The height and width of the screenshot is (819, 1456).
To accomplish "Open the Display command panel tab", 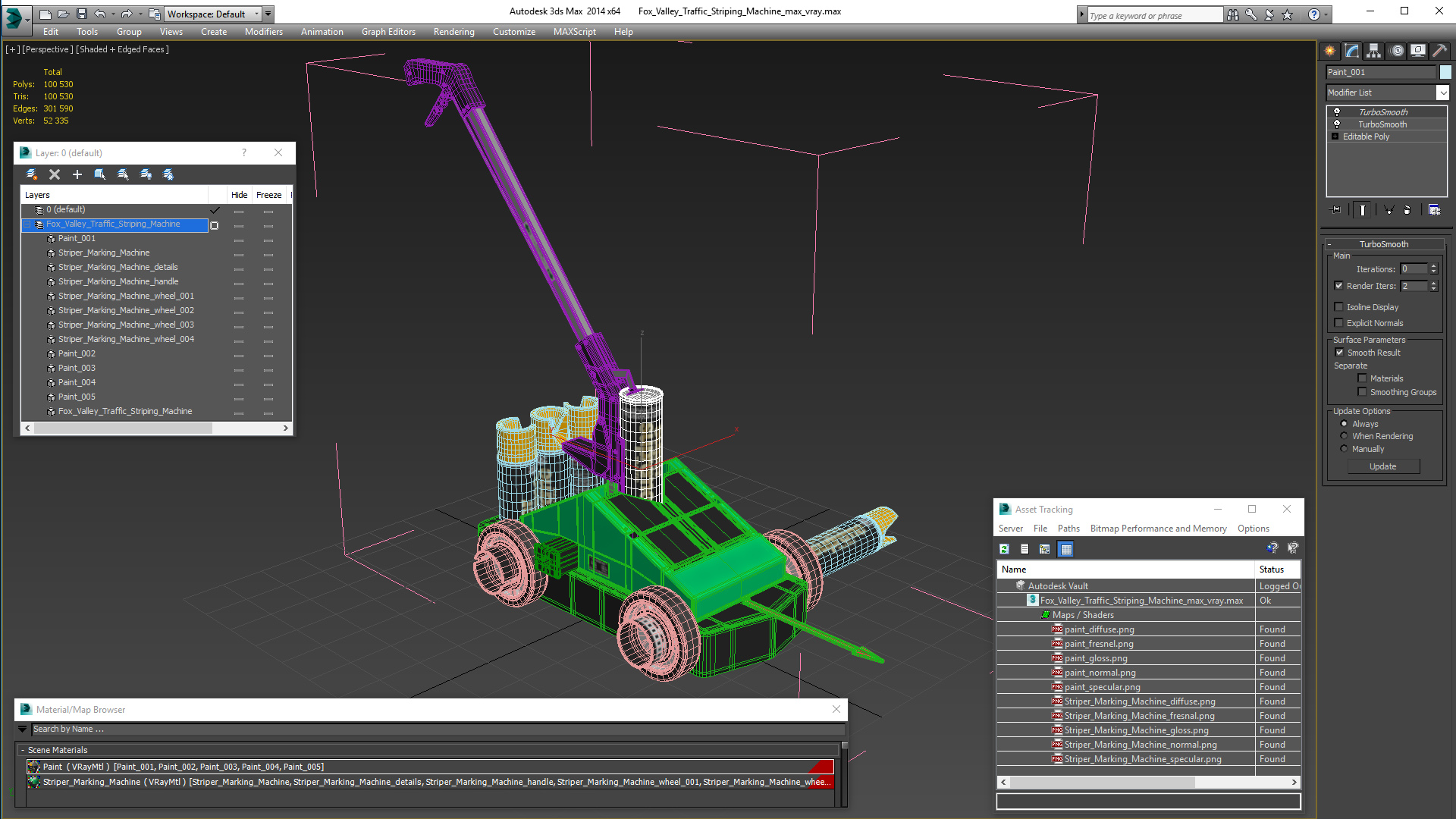I will pos(1418,51).
